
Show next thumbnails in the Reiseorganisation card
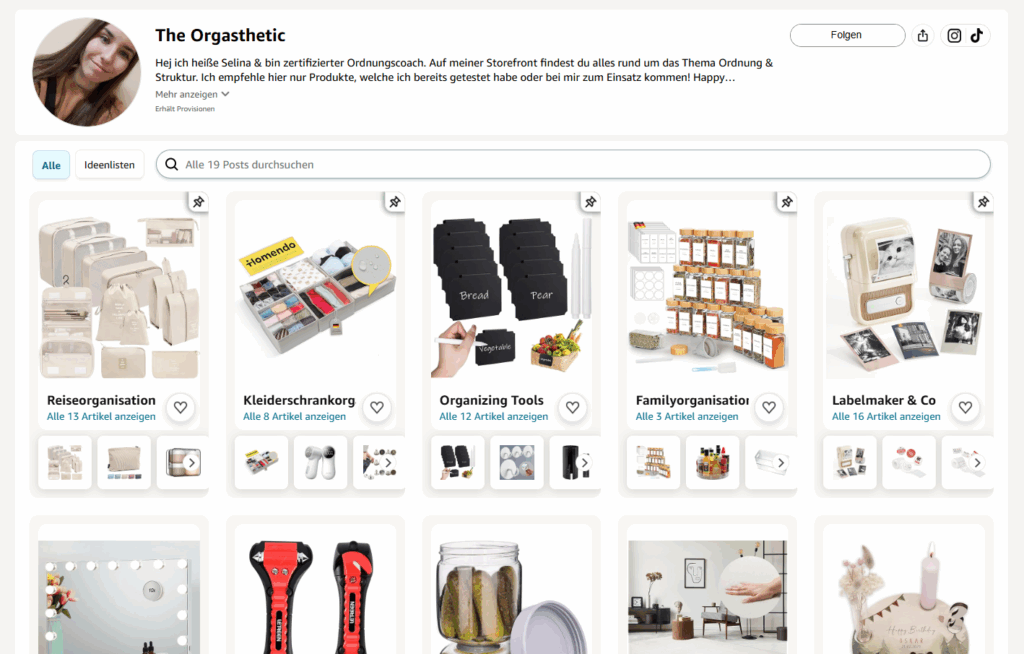191,463
